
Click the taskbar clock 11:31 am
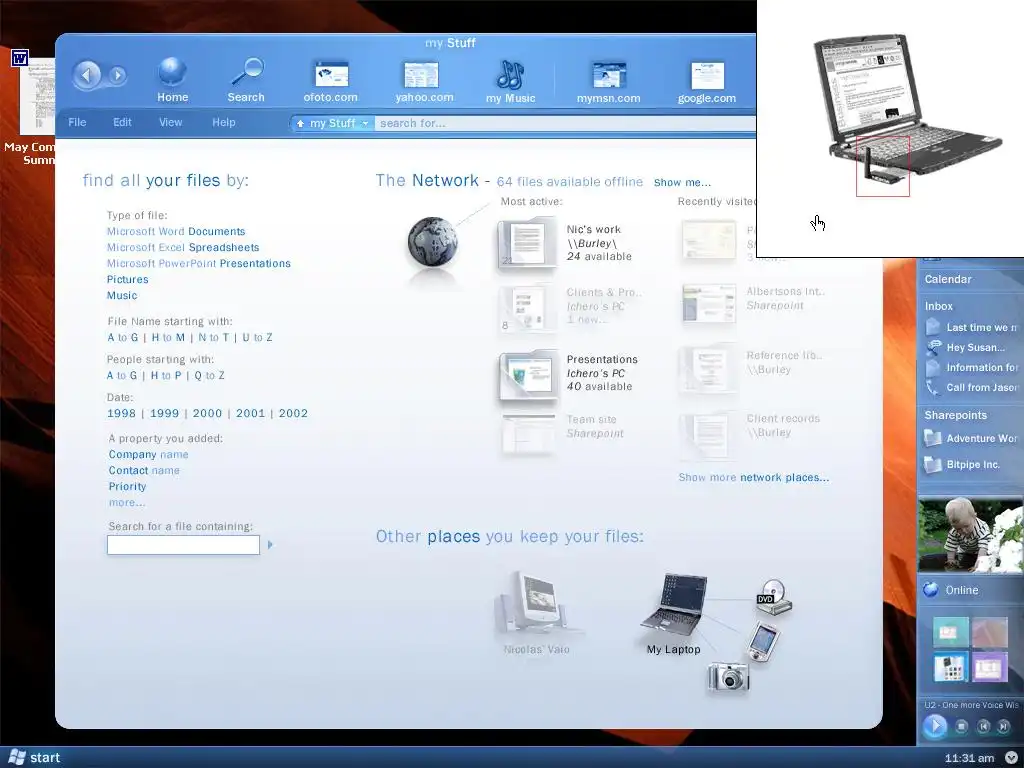pyautogui.click(x=969, y=758)
